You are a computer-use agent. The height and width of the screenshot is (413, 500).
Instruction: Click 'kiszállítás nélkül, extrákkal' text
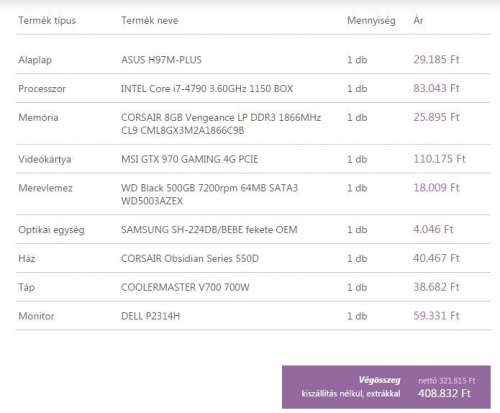(x=351, y=394)
